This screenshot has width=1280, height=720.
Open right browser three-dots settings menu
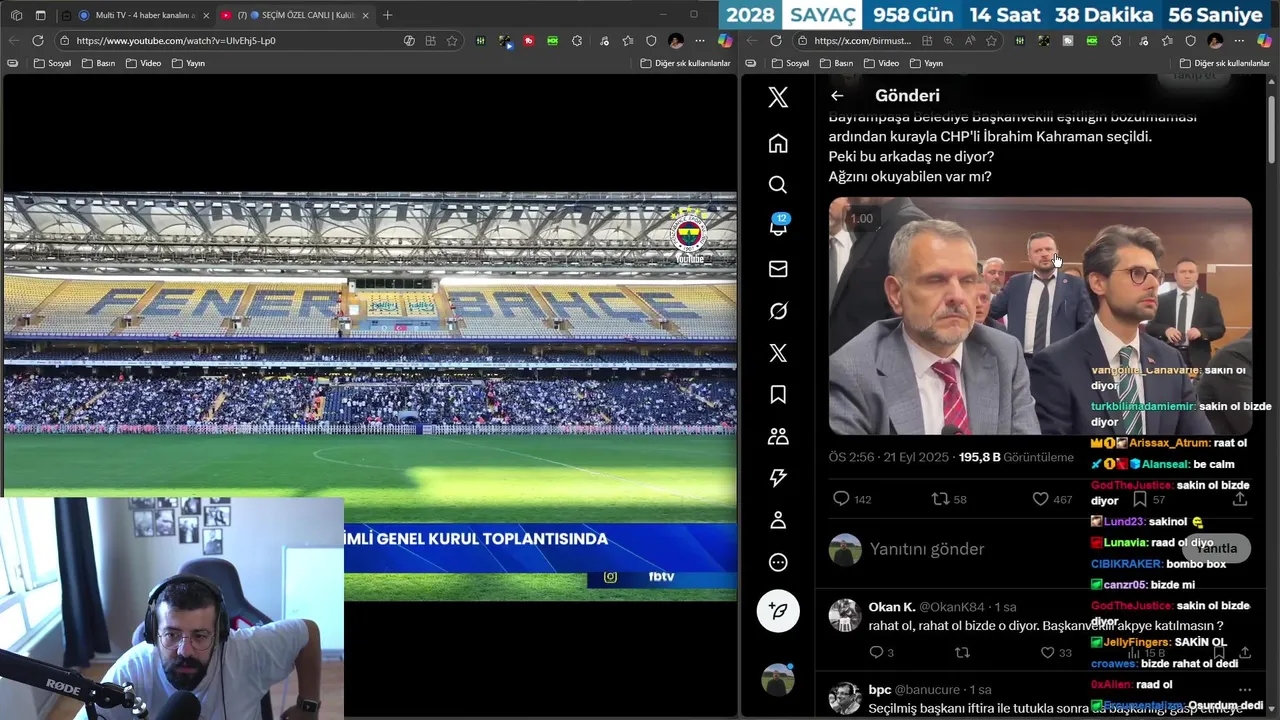pyautogui.click(x=1240, y=40)
